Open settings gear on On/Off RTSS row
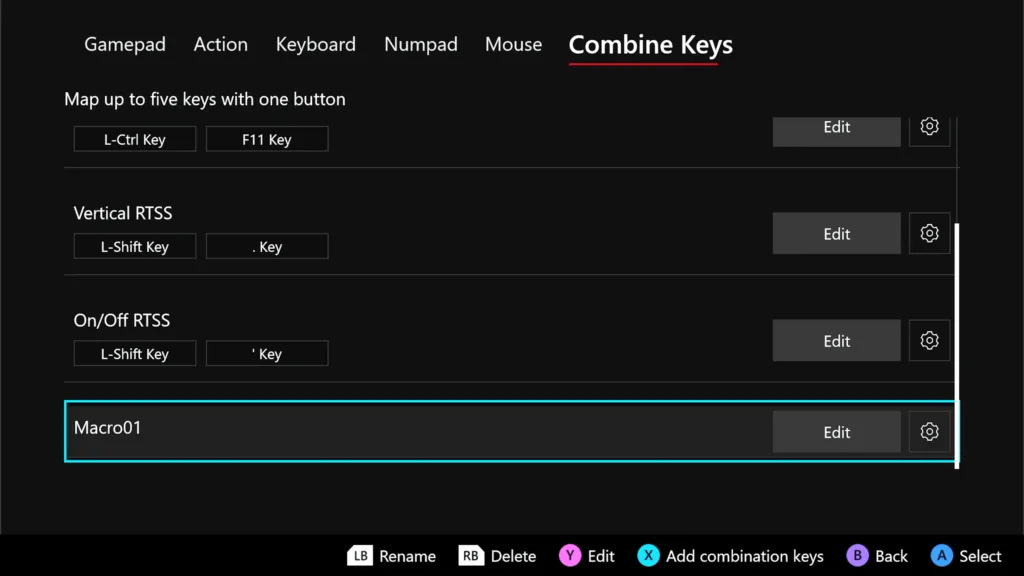Screen dimensions: 1024x576 [929, 340]
